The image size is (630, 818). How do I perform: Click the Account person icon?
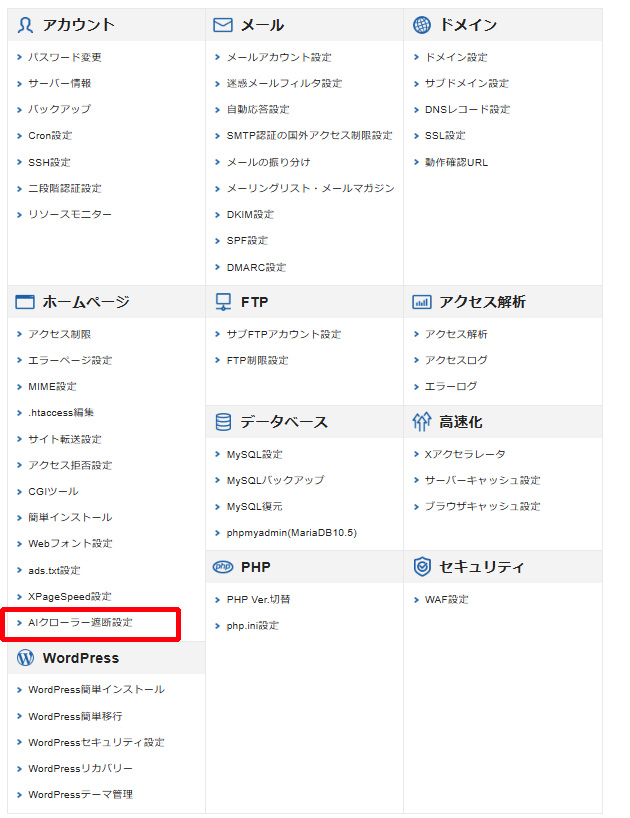(25, 25)
